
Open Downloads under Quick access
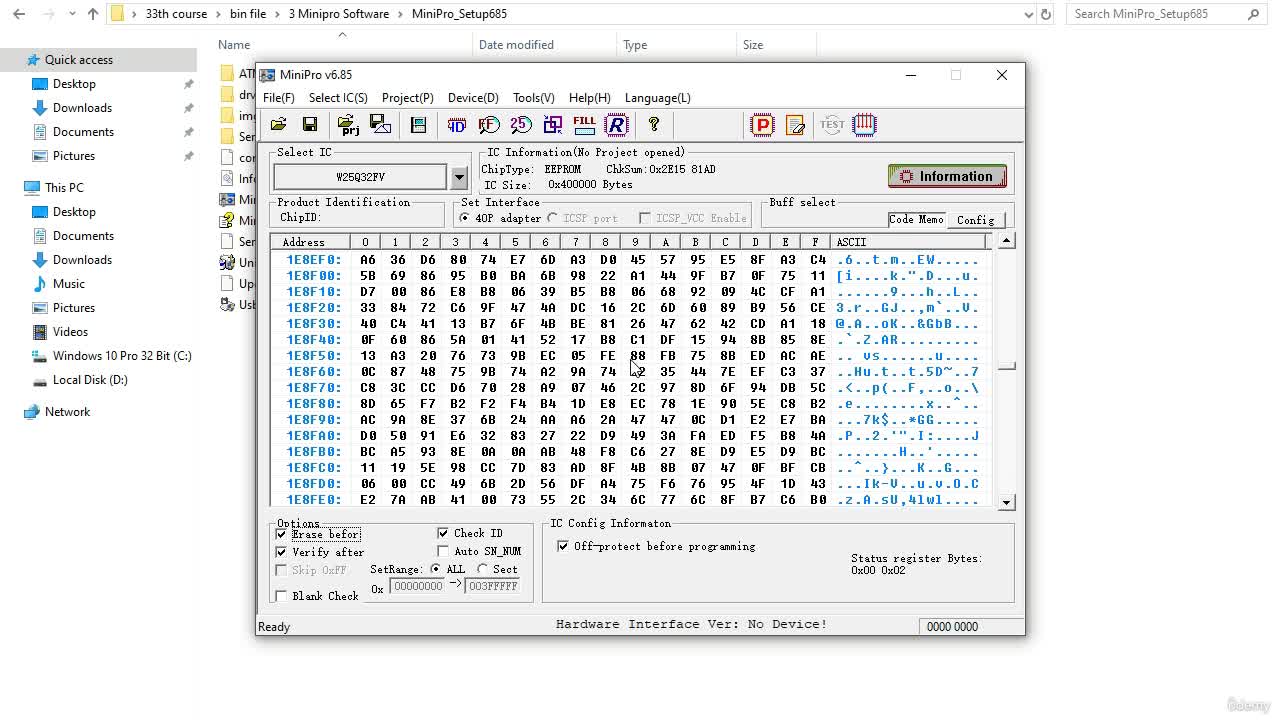82,108
